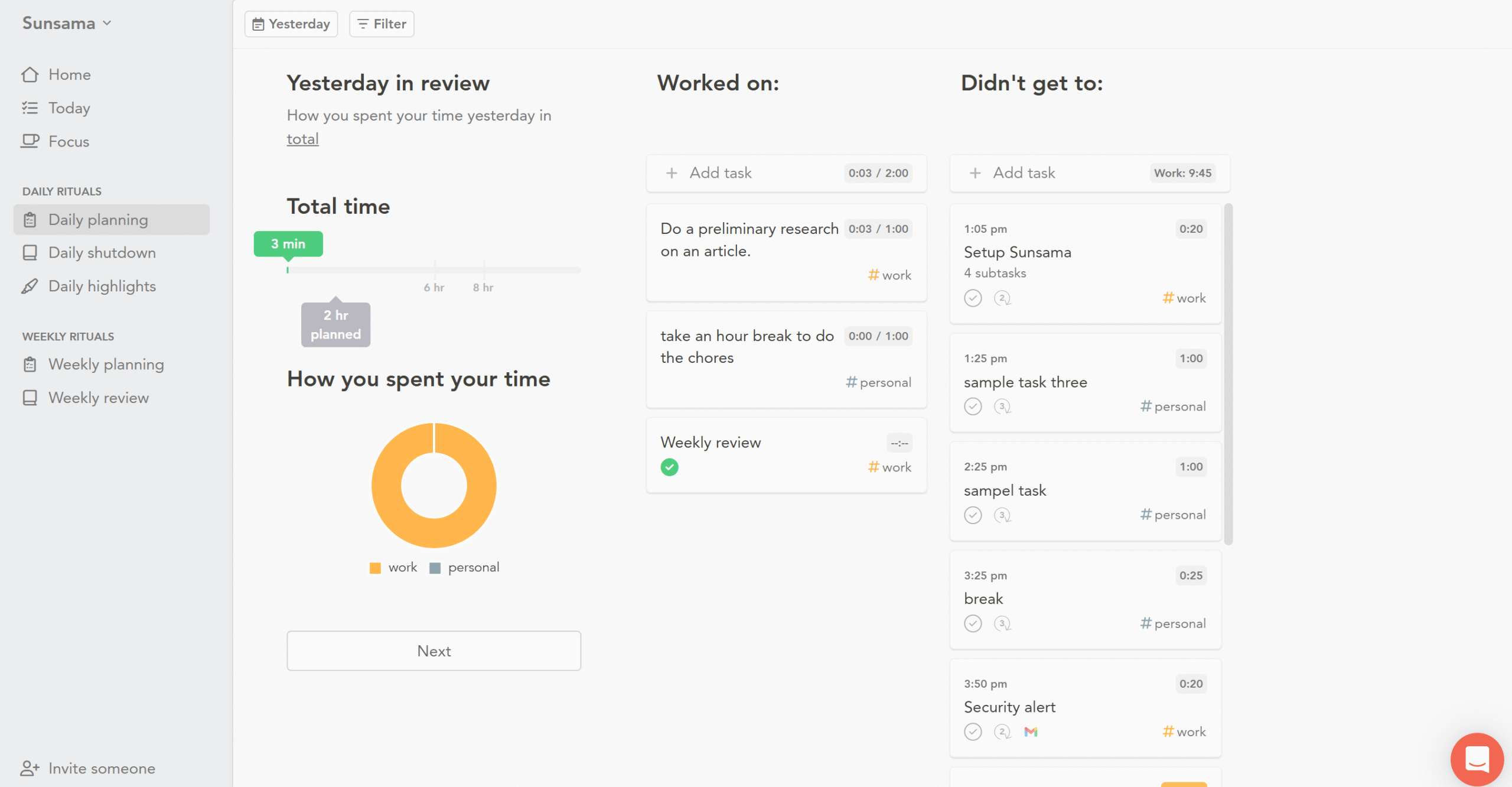This screenshot has width=1512, height=787.
Task: Change work channel on research task
Action: [889, 275]
